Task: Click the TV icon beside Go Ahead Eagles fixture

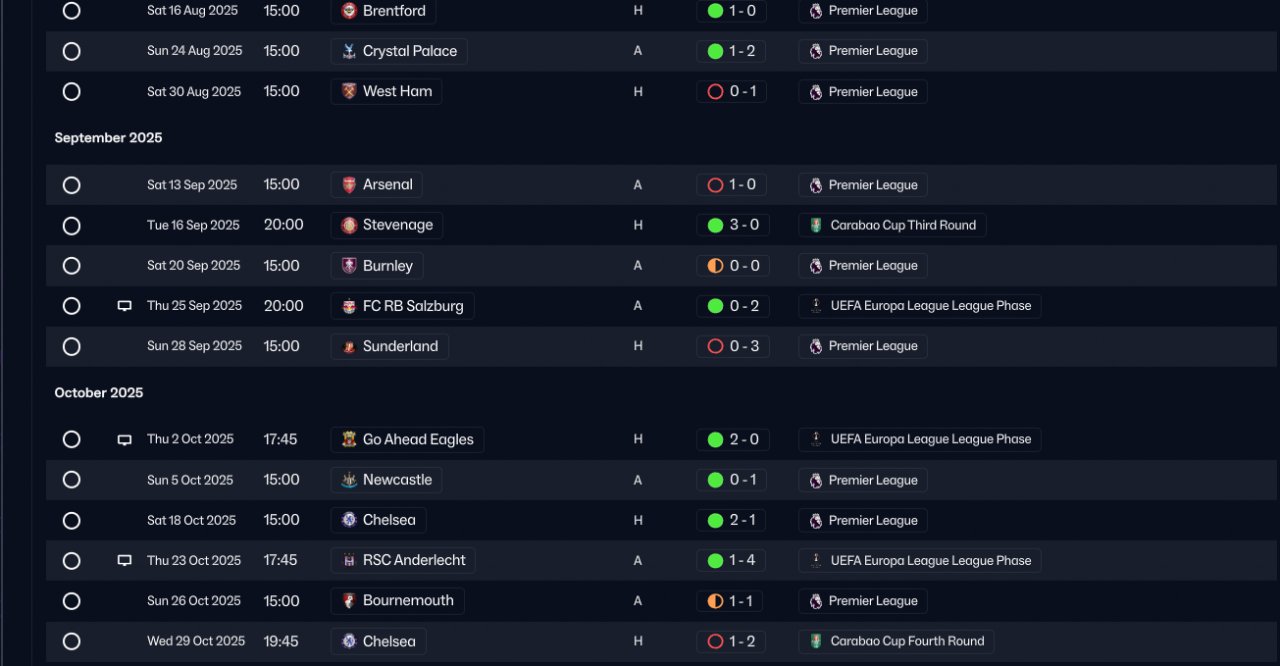Action: pos(125,440)
